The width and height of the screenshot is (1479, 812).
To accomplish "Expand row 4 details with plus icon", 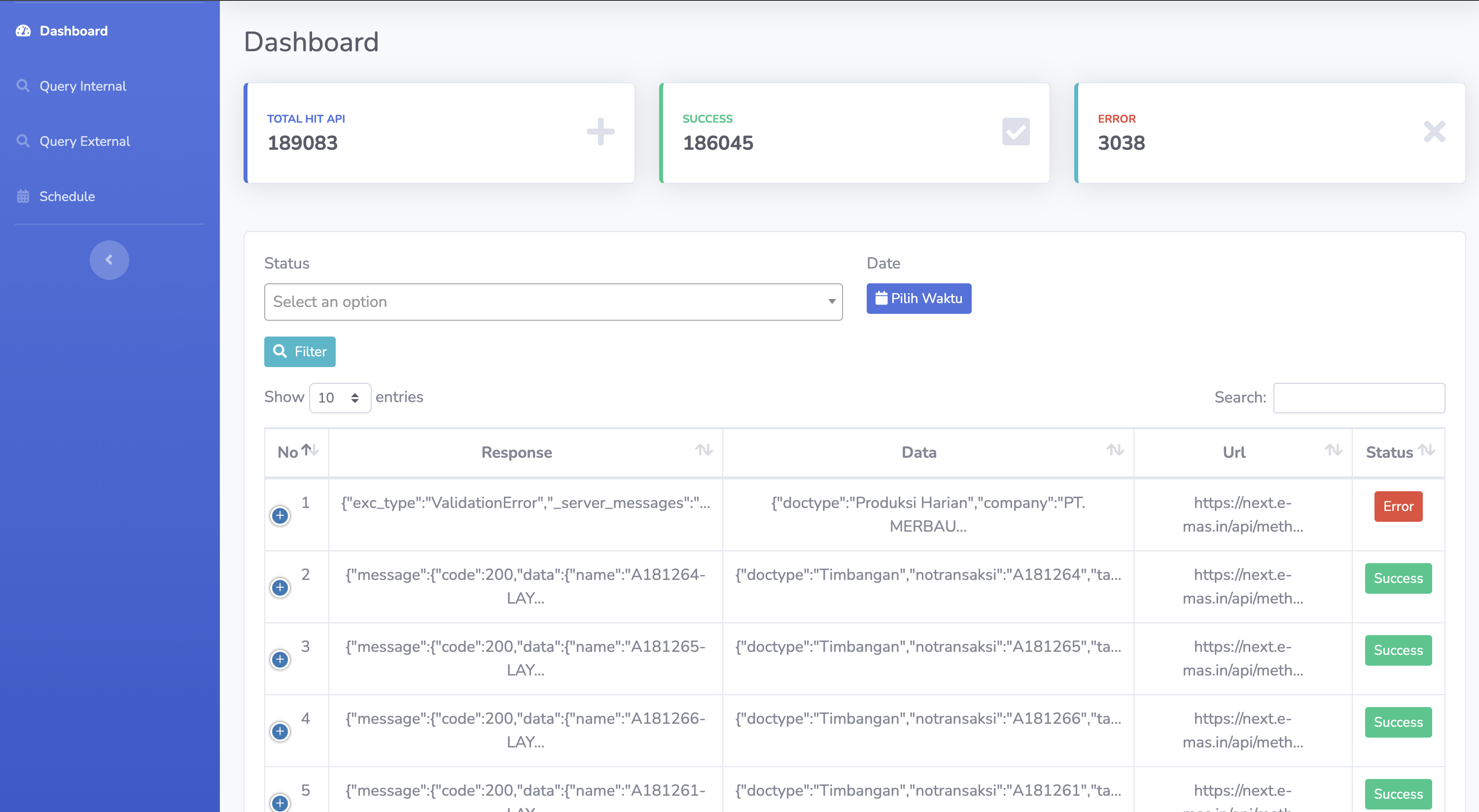I will point(280,731).
